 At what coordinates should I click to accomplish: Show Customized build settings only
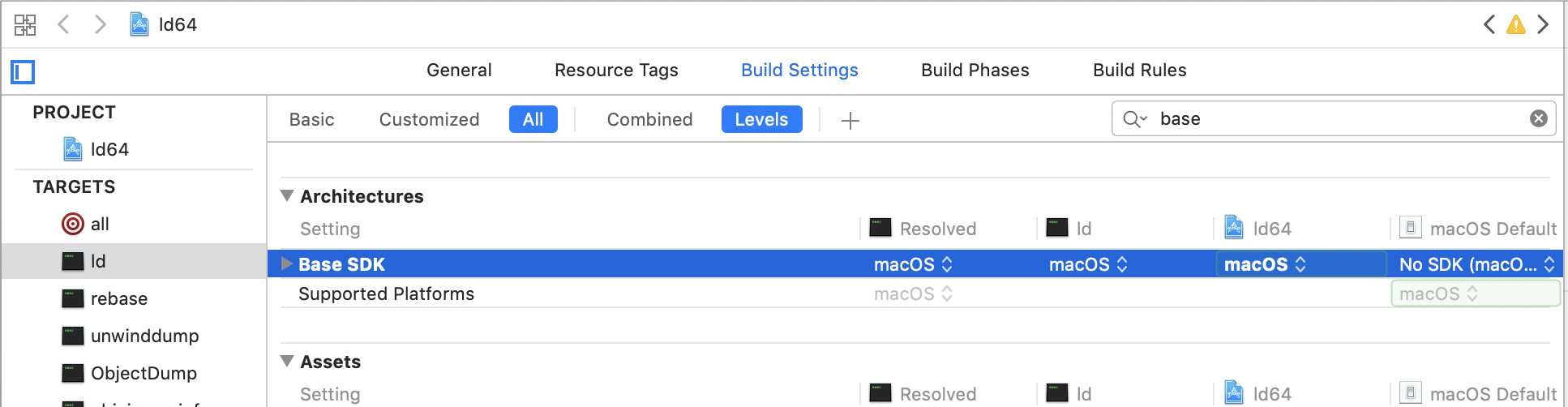pos(429,119)
